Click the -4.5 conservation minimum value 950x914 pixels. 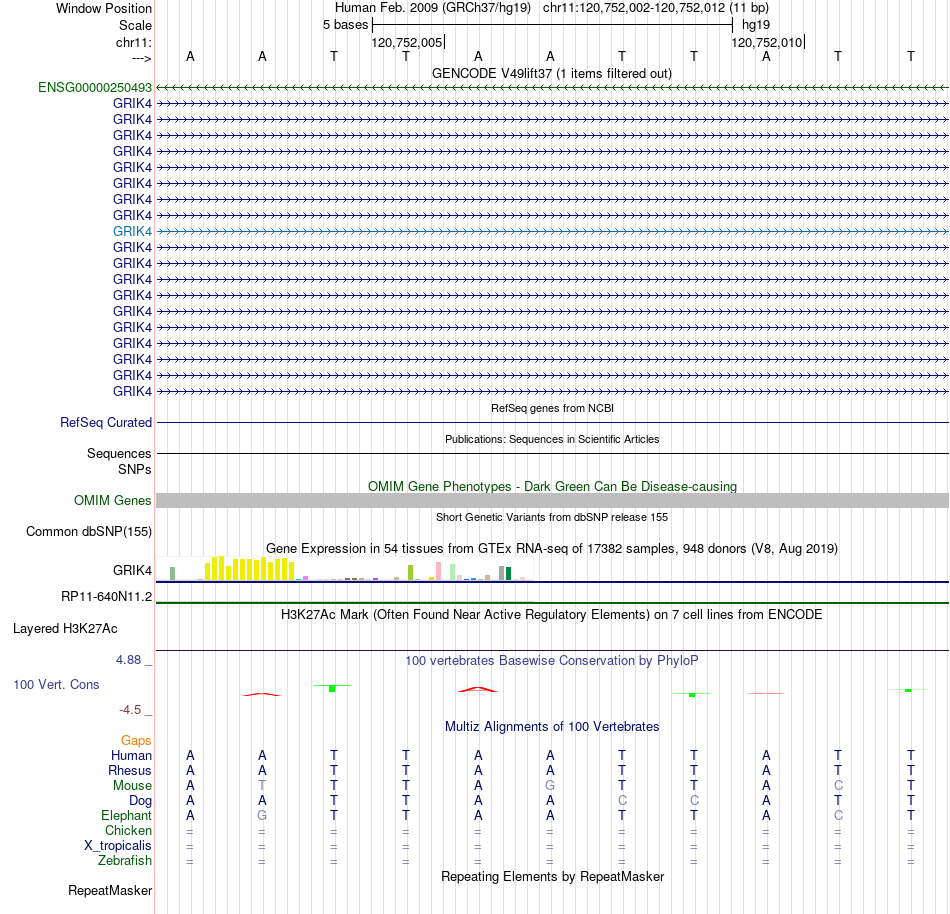pos(130,709)
